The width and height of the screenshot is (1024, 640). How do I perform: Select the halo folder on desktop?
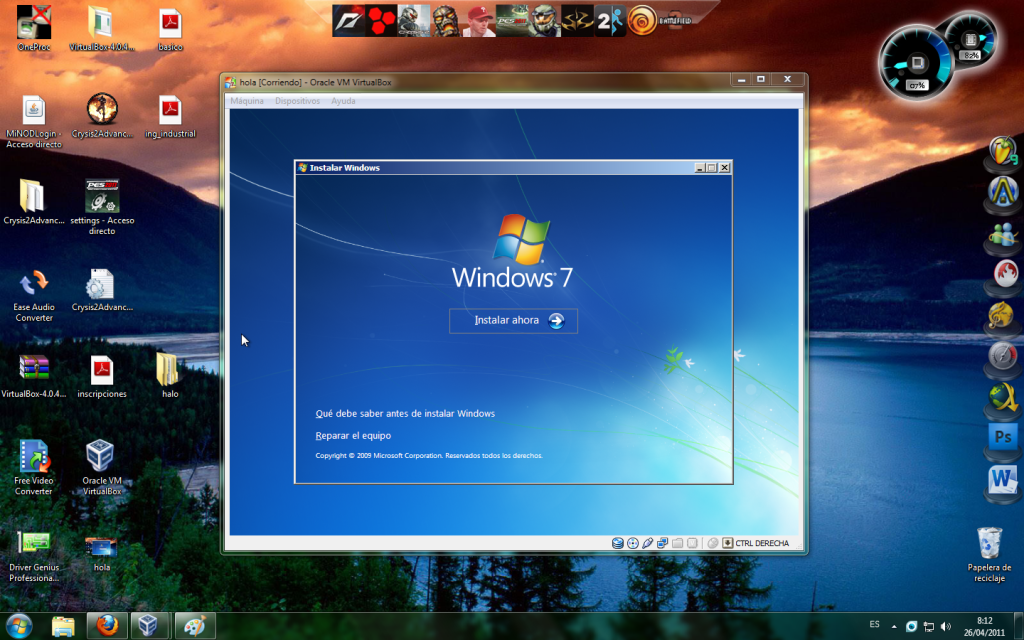(170, 376)
